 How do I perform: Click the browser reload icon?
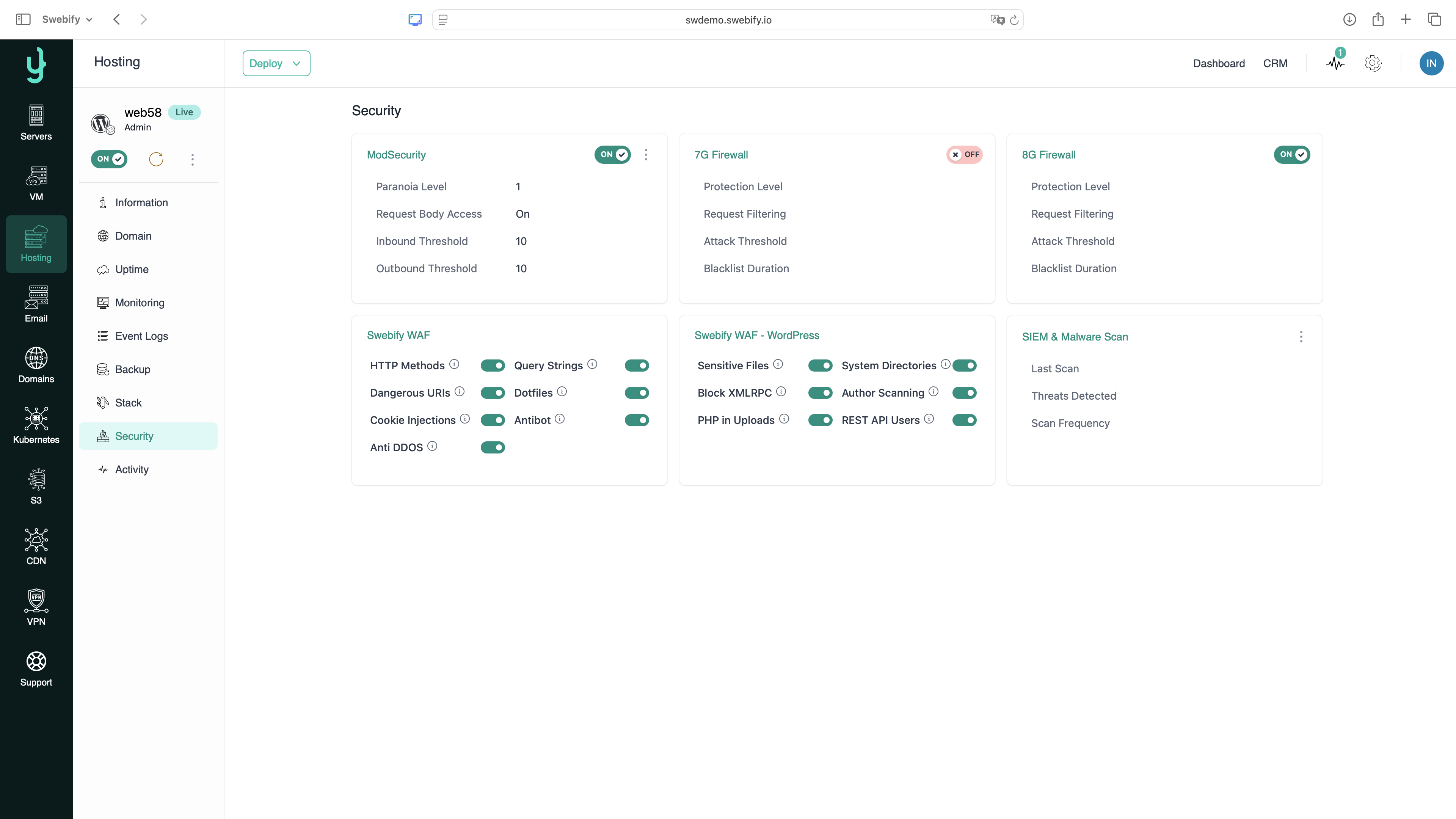[1014, 20]
